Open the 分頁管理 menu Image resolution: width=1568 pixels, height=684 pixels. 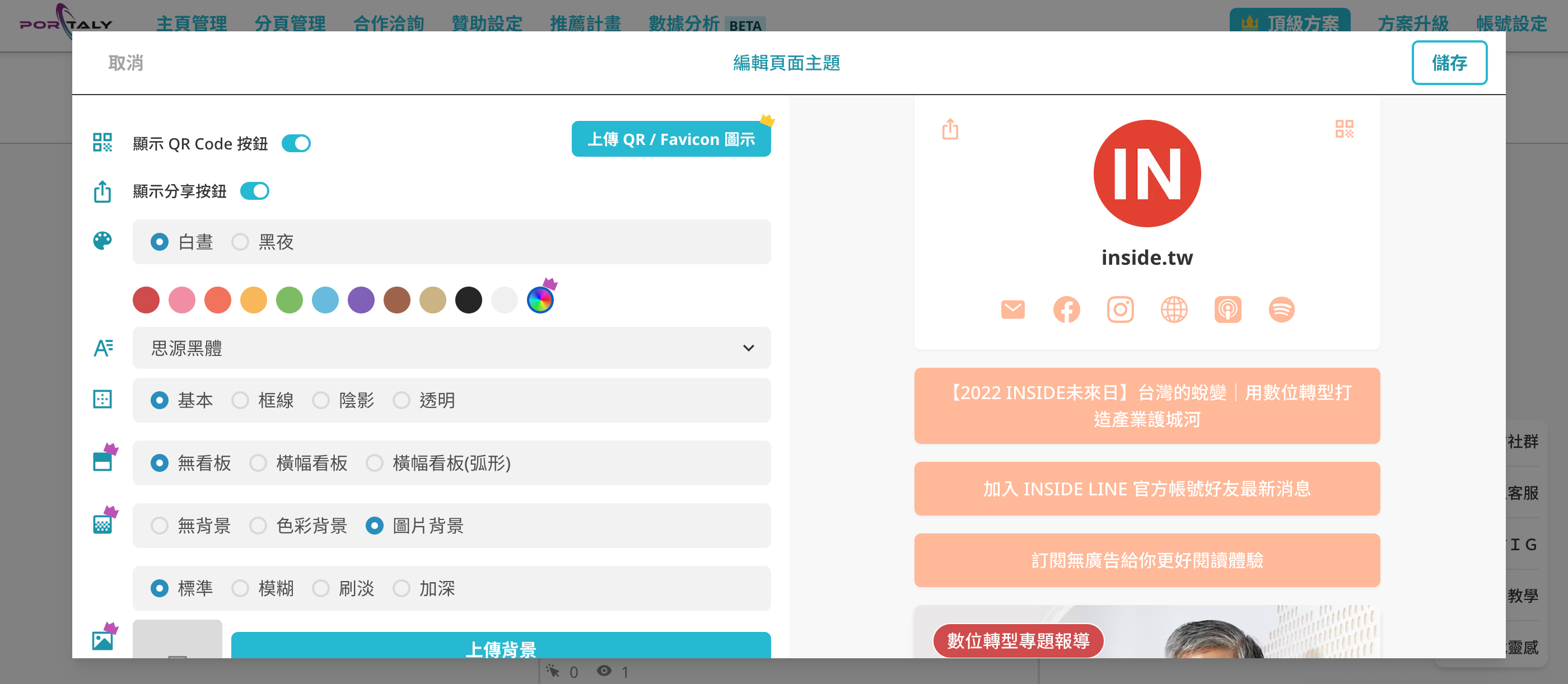290,24
